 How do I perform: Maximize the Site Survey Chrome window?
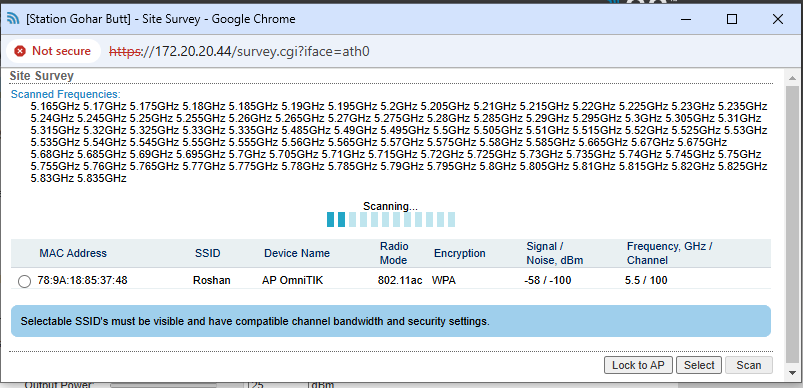[732, 19]
